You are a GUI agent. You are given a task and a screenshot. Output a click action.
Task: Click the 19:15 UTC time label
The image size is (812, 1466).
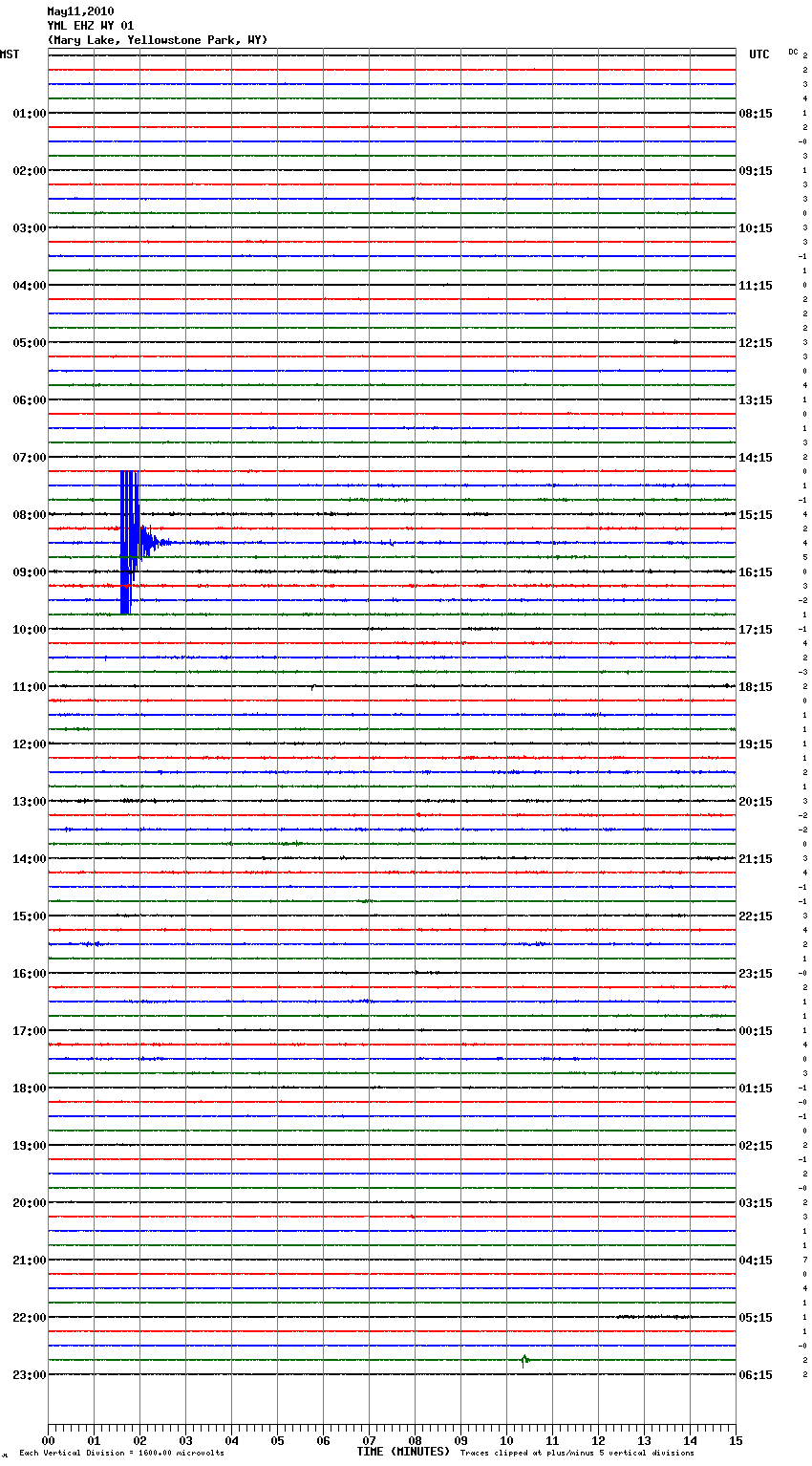point(756,744)
